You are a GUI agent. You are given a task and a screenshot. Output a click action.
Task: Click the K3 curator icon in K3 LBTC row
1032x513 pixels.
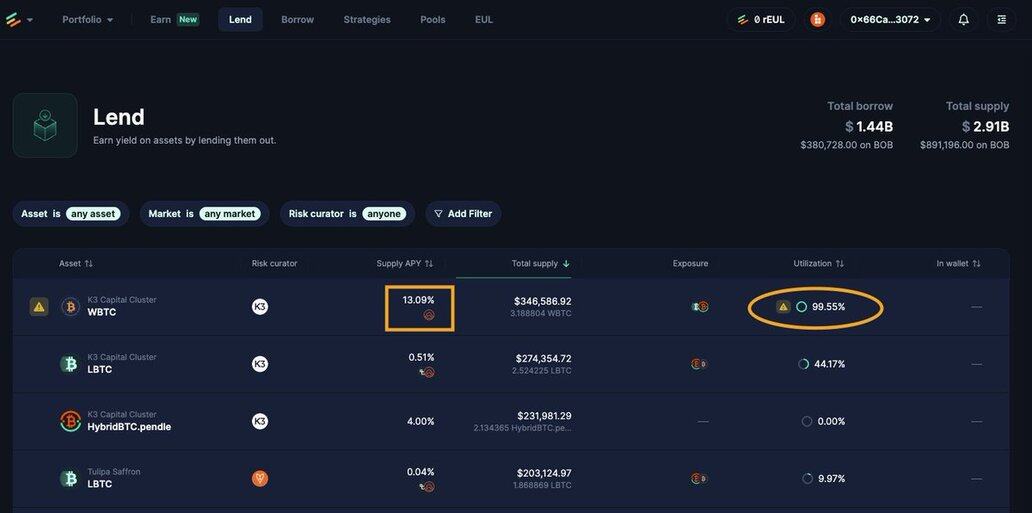260,364
